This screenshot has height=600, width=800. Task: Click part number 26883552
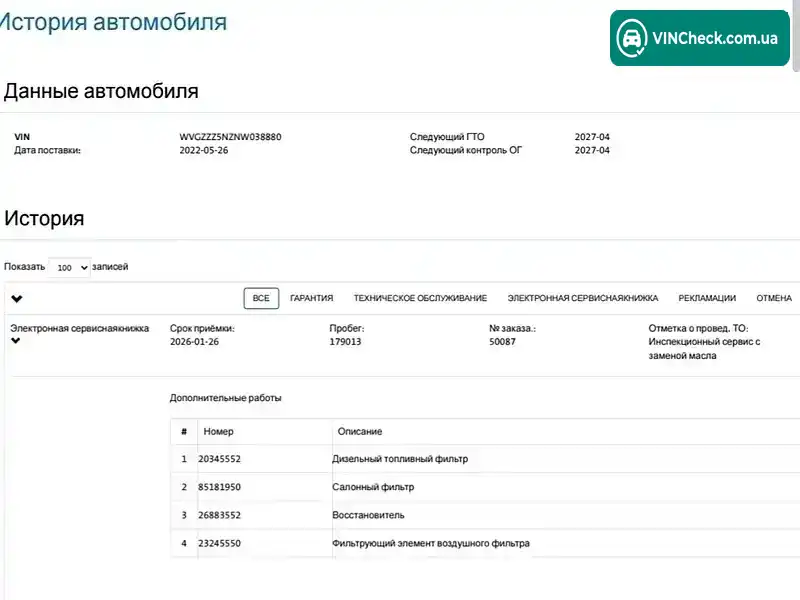219,515
